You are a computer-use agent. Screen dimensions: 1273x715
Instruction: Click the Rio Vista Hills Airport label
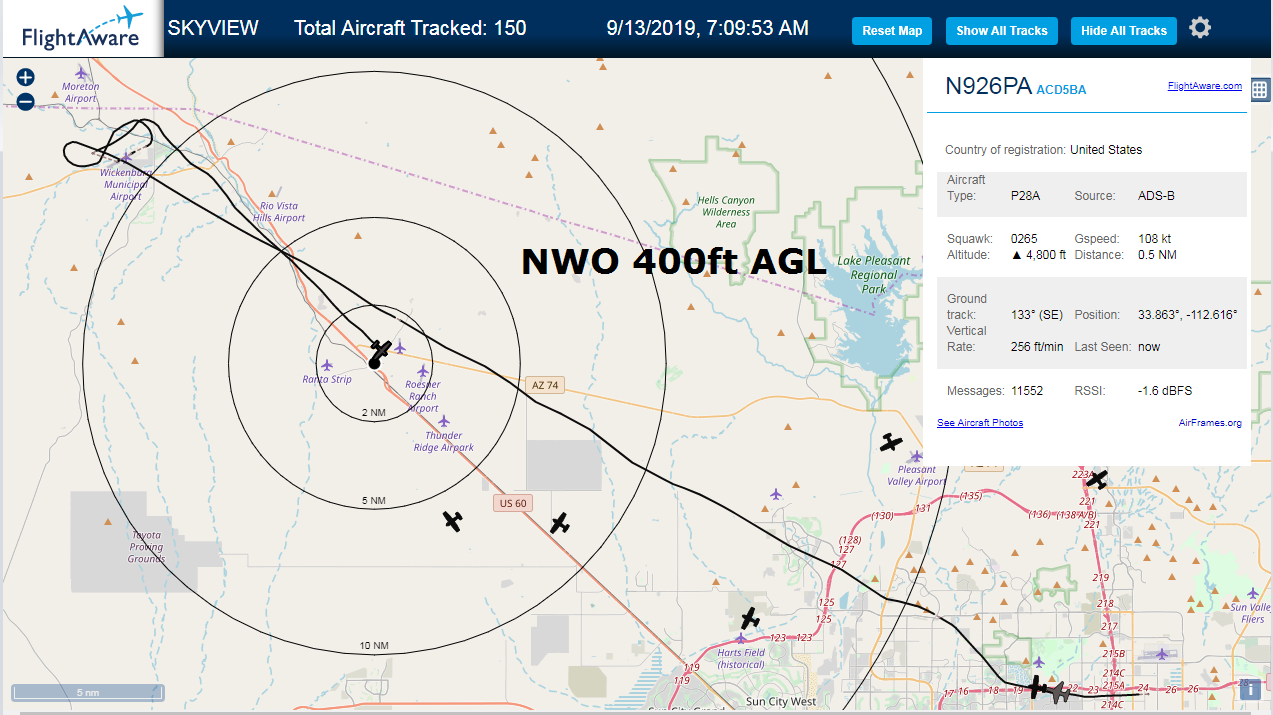point(279,212)
